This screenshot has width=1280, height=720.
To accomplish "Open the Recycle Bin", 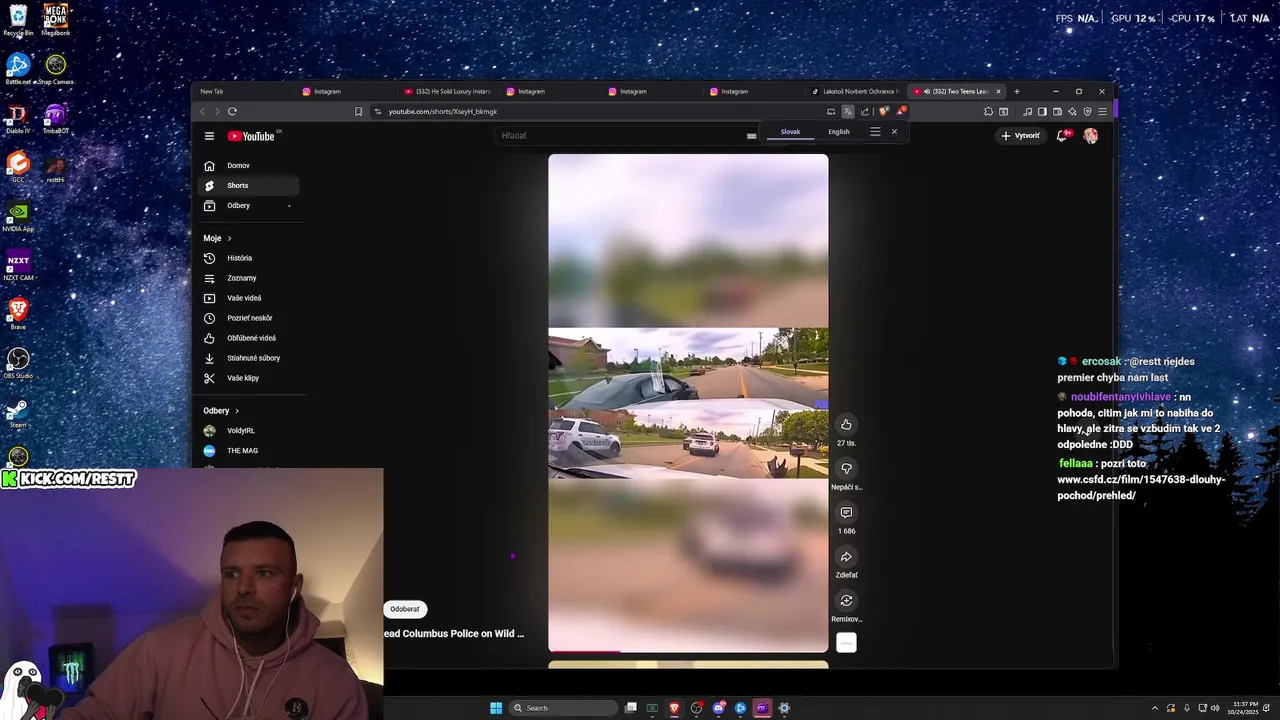I will click(x=18, y=20).
